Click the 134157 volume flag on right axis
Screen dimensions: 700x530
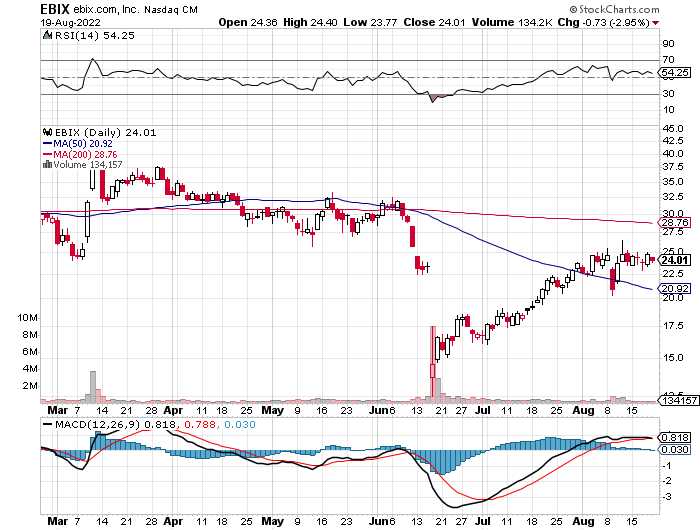(x=679, y=401)
